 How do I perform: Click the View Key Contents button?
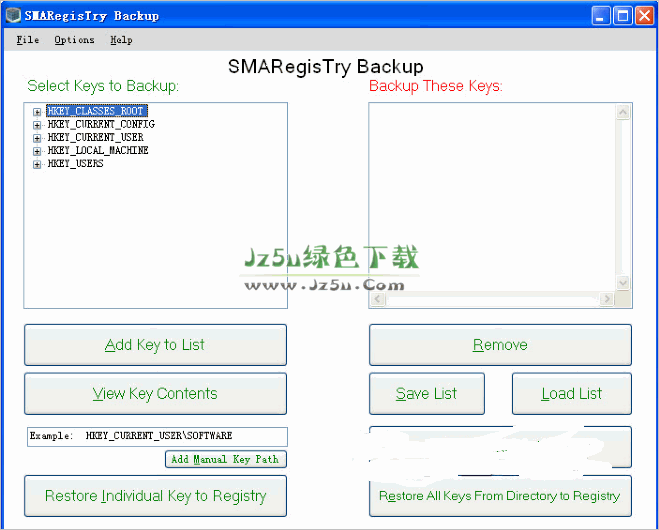coord(156,393)
